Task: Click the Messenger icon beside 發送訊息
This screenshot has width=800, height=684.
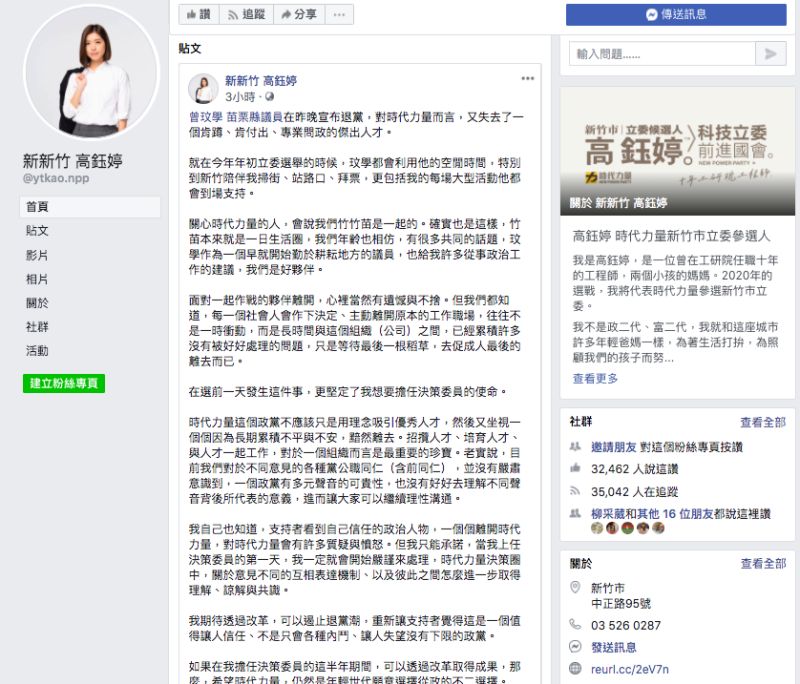Action: [x=575, y=647]
